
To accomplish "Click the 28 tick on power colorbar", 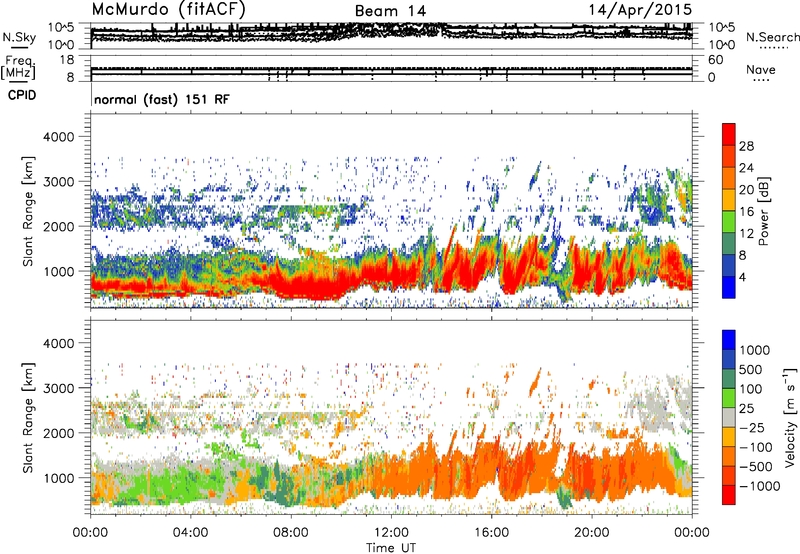I will (746, 146).
